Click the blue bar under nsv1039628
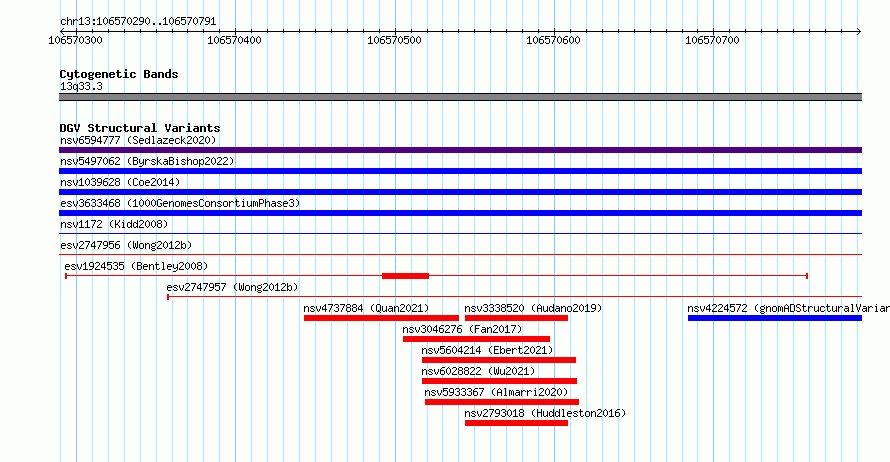This screenshot has height=462, width=890. click(x=460, y=192)
